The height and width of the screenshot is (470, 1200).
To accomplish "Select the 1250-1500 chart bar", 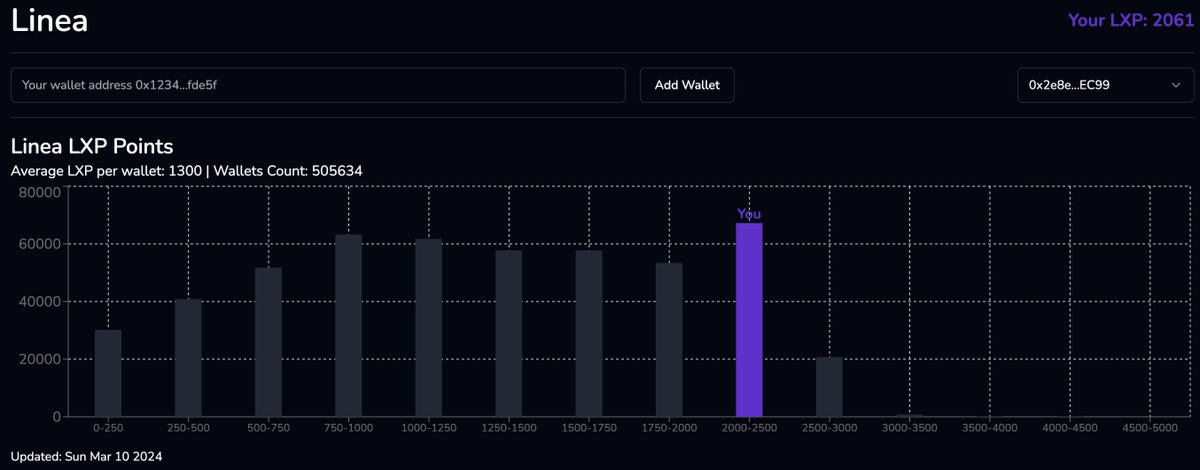I will click(x=508, y=333).
